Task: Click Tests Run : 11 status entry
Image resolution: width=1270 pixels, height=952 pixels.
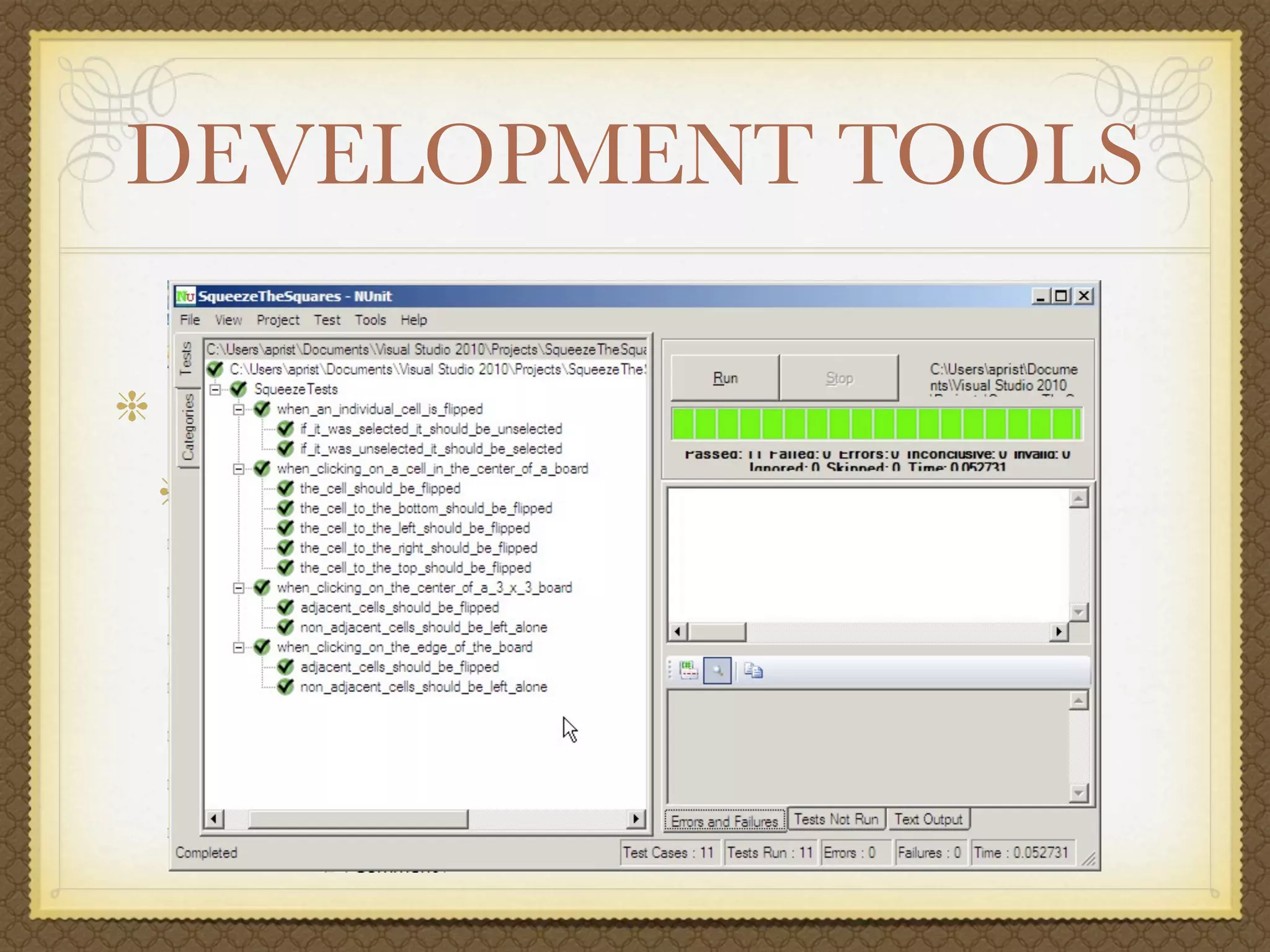Action: tap(770, 853)
